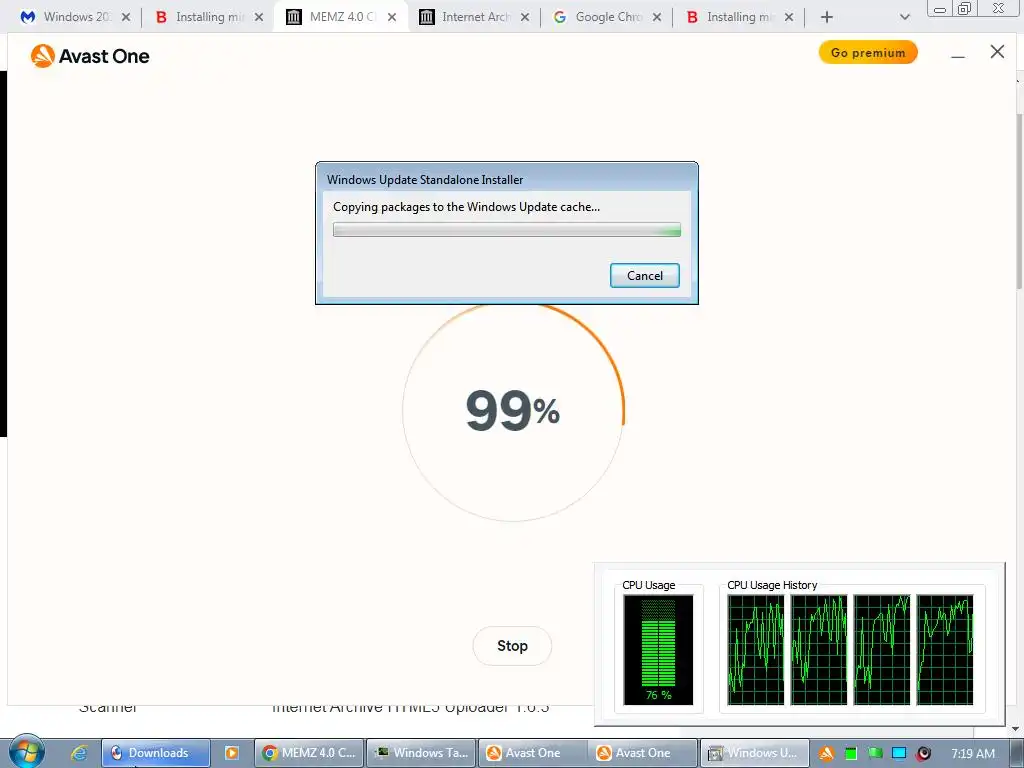Click the Copying packages progress bar
The width and height of the screenshot is (1024, 768).
(x=507, y=229)
